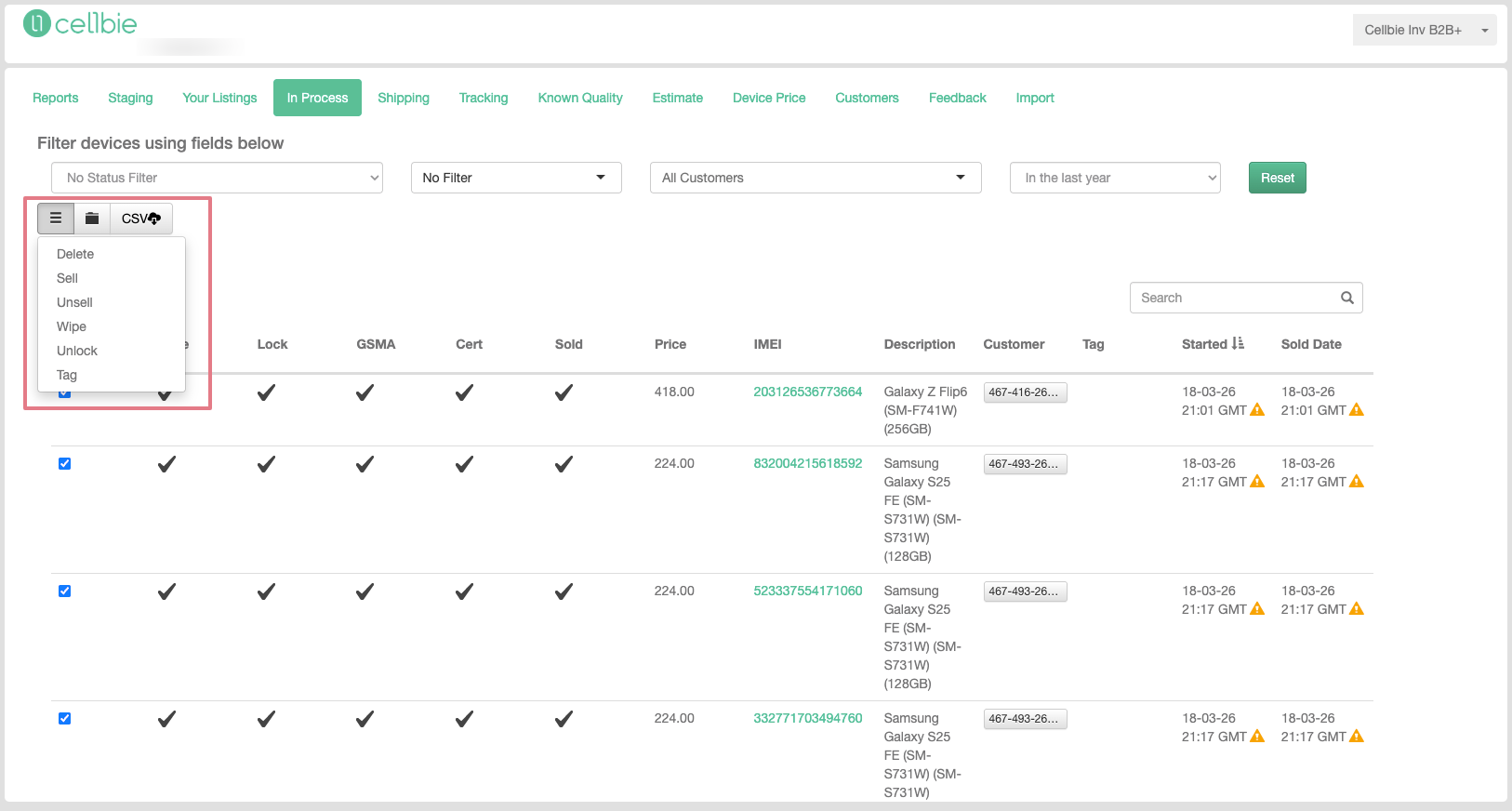The height and width of the screenshot is (811, 1512).
Task: Uncheck the row checkbox for IMEI 523337554171060
Action: 64,592
